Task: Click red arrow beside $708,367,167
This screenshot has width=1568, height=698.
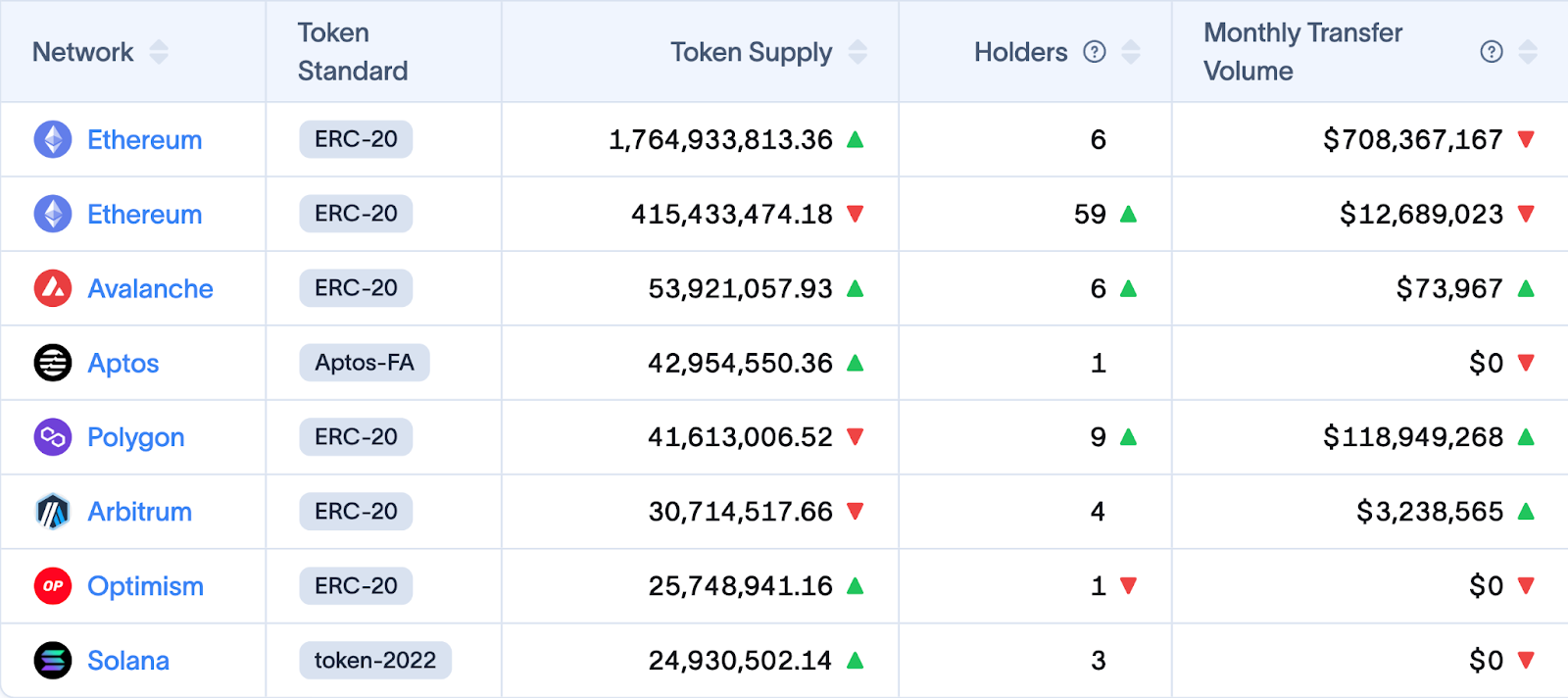Action: click(x=1526, y=139)
